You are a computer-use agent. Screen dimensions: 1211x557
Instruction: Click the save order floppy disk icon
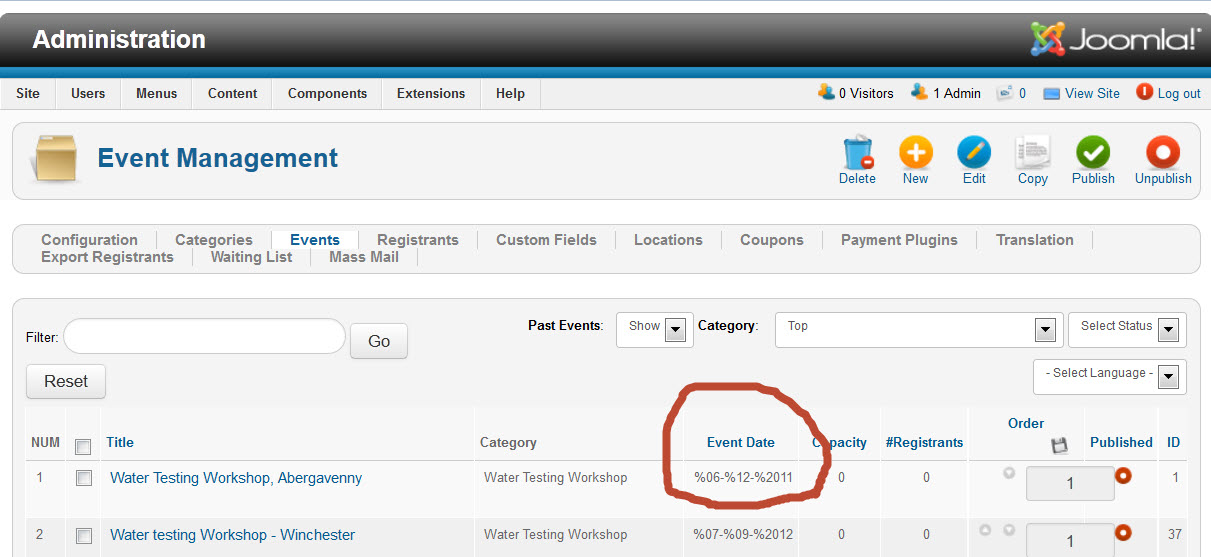[x=1060, y=446]
